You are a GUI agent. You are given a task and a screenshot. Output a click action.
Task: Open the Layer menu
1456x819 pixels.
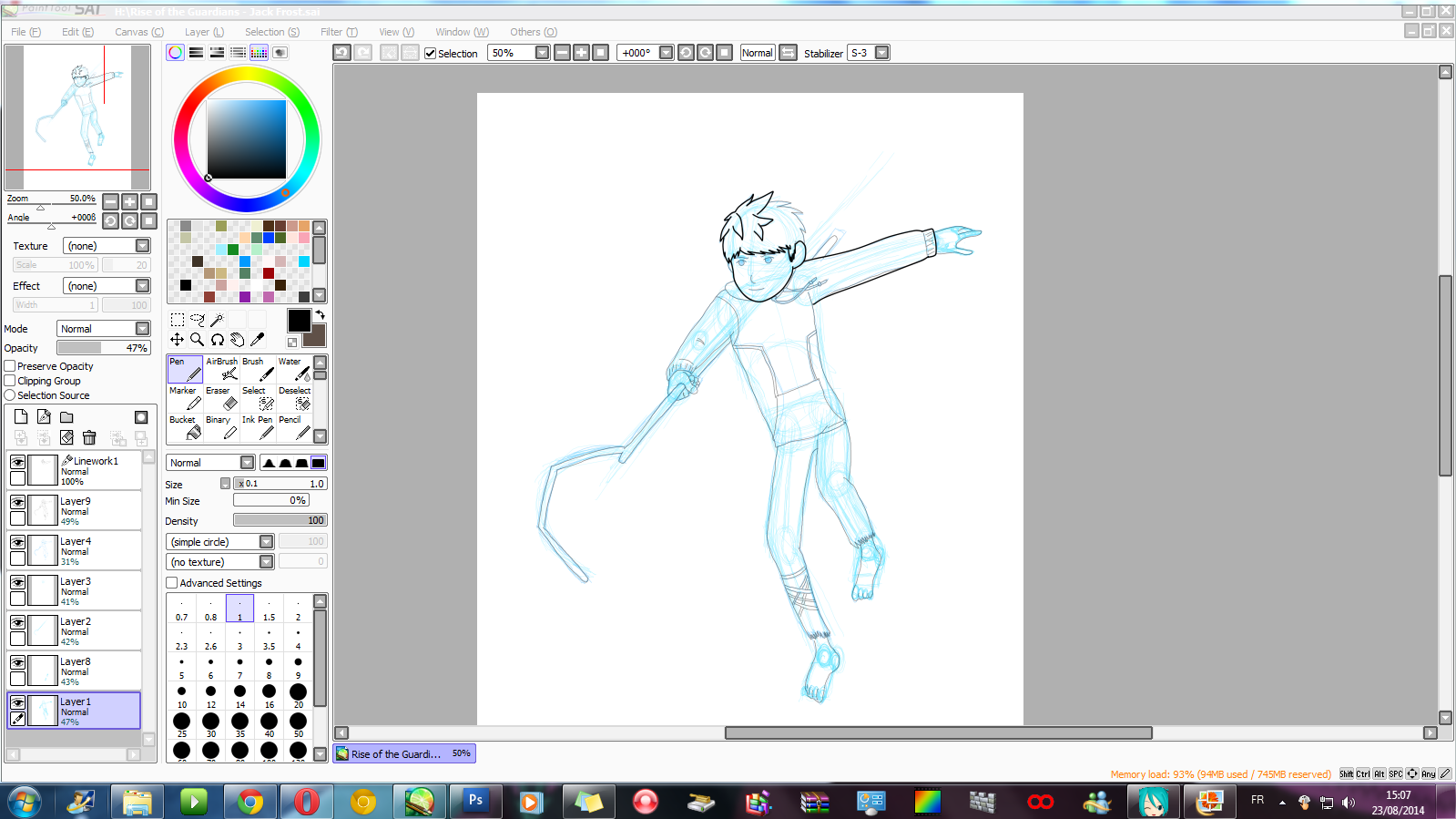point(204,32)
